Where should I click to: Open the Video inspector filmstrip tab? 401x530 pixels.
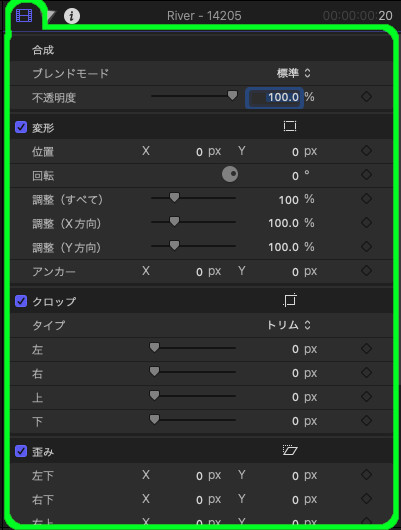[x=24, y=15]
